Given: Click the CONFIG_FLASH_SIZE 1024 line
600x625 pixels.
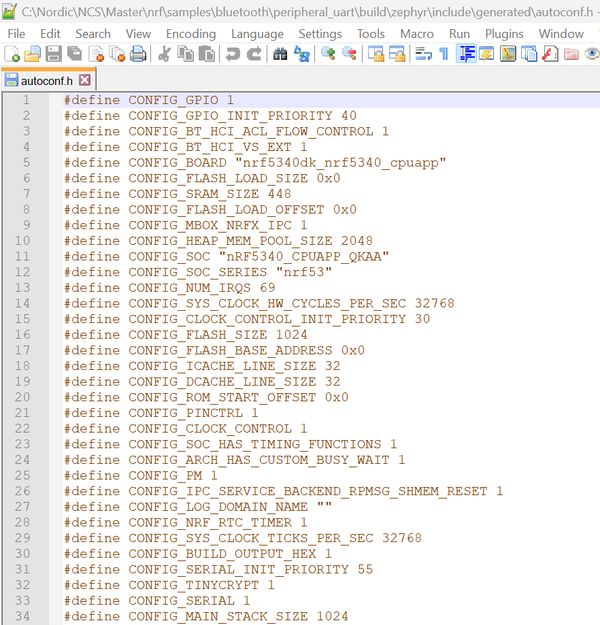Looking at the screenshot, I should [x=186, y=334].
